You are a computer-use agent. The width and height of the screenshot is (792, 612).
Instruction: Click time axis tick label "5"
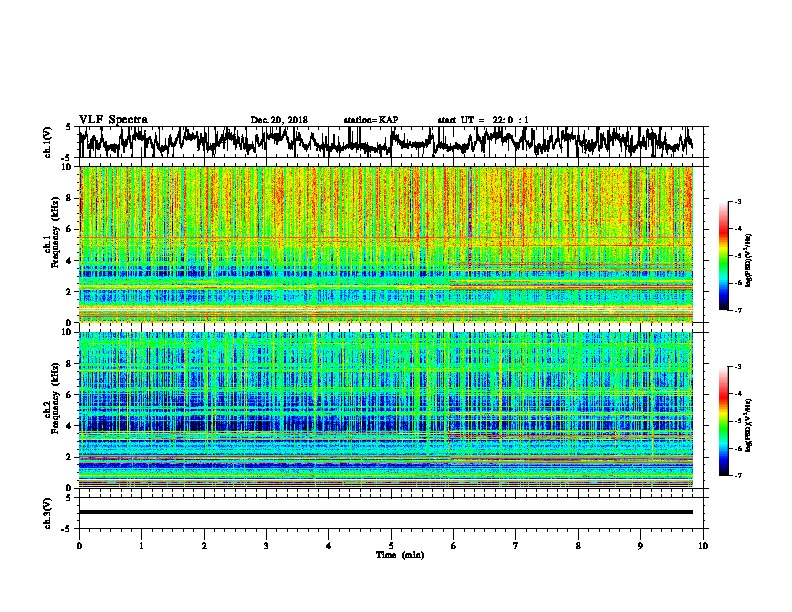391,546
